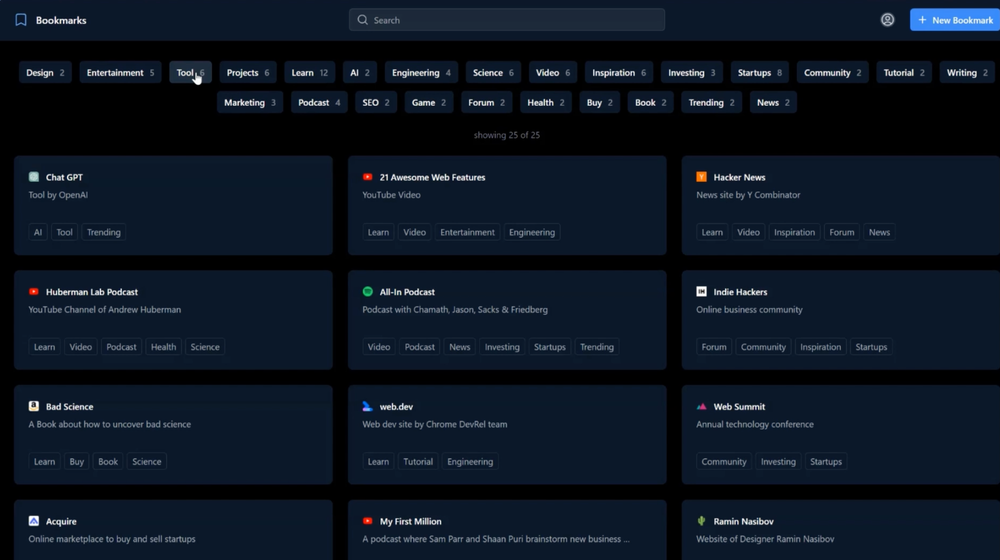Open the web.dev bookmark title
Screen dimensions: 1000x560
[x=396, y=407]
